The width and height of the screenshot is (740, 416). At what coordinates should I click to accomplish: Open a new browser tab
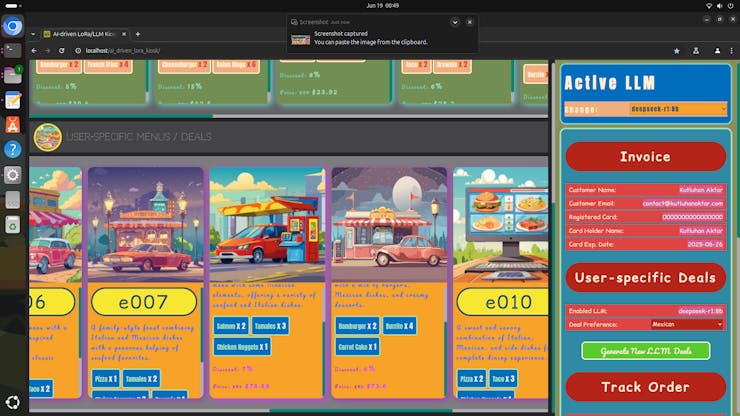(138, 34)
